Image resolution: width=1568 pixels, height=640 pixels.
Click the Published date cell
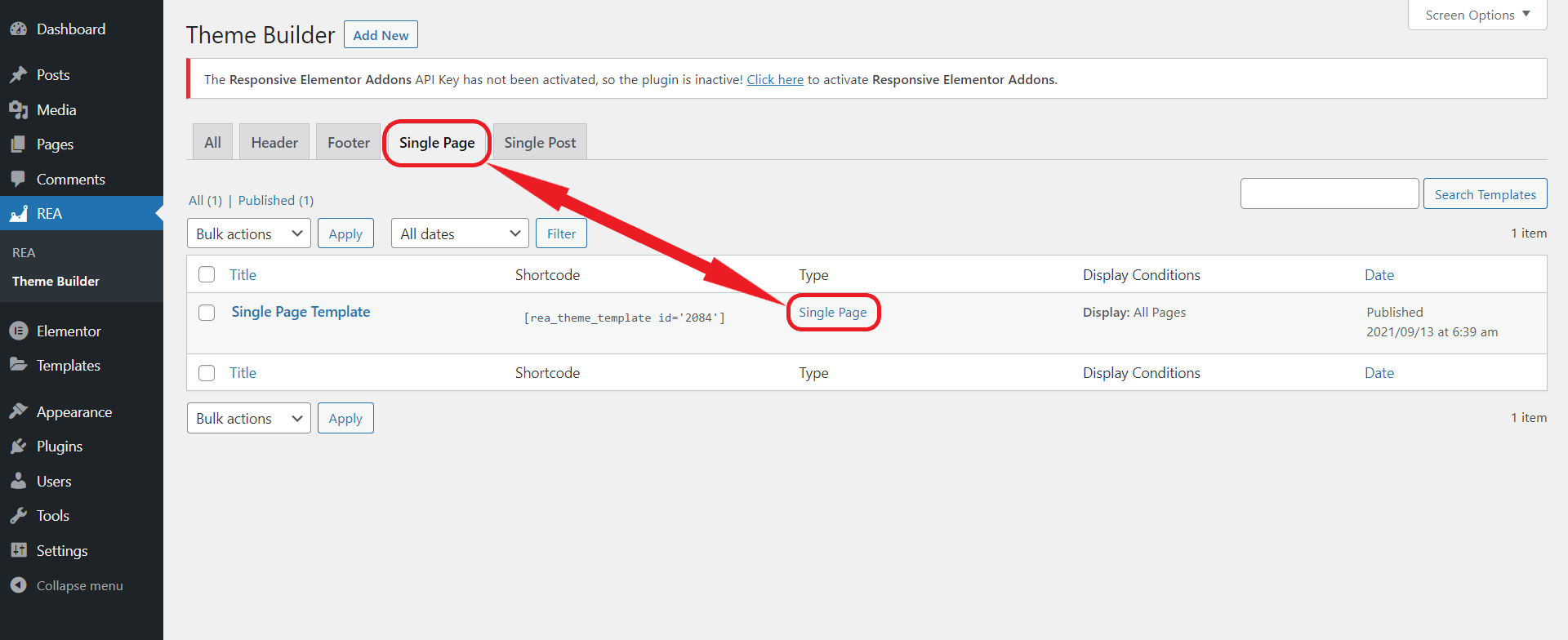coord(1432,322)
